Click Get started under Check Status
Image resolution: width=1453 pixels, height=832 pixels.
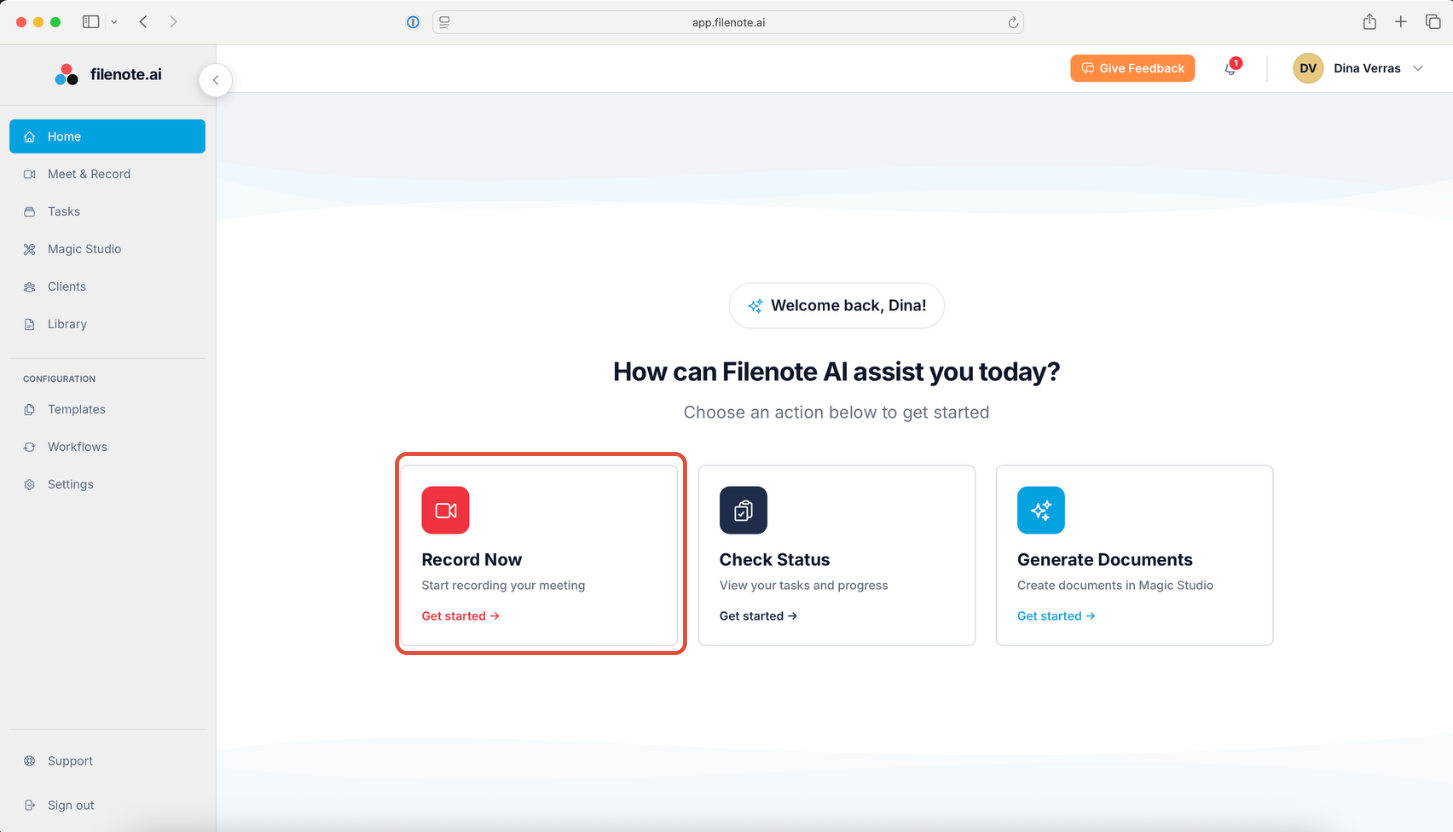coord(758,616)
